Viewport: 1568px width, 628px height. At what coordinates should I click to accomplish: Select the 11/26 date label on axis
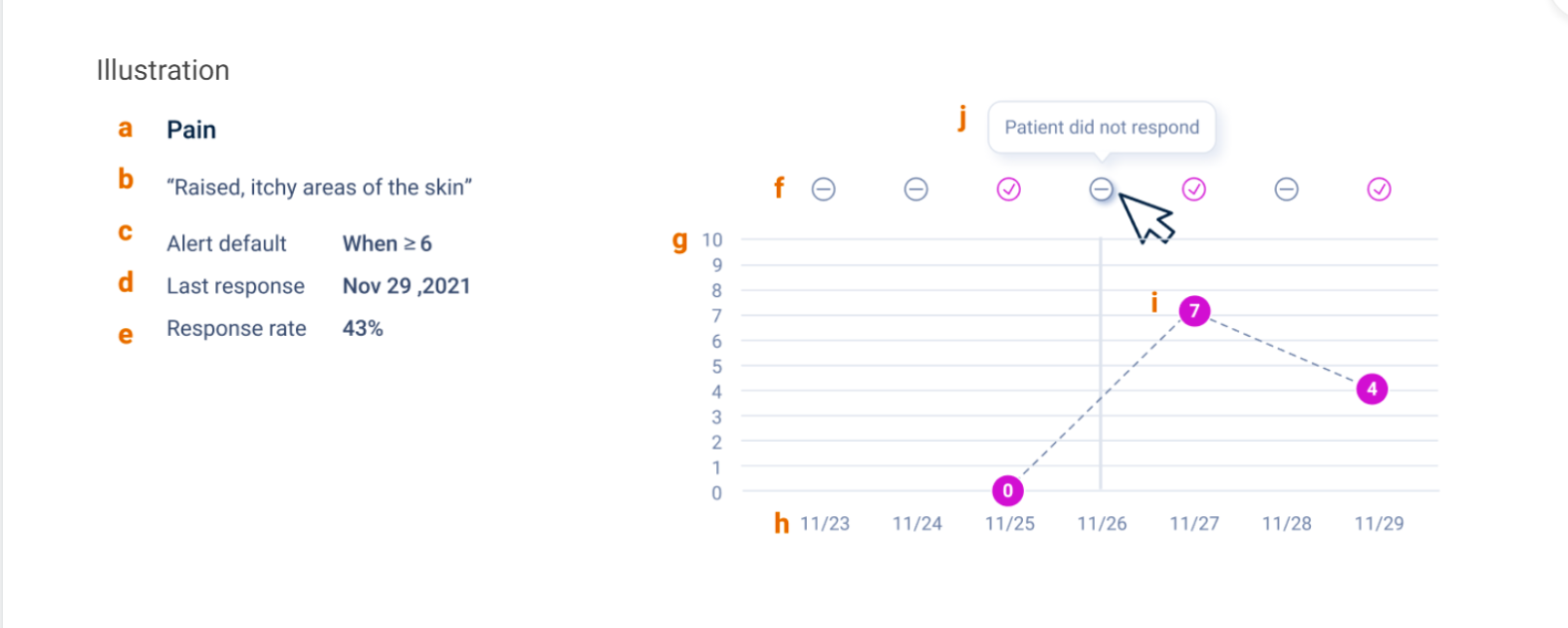click(1102, 524)
